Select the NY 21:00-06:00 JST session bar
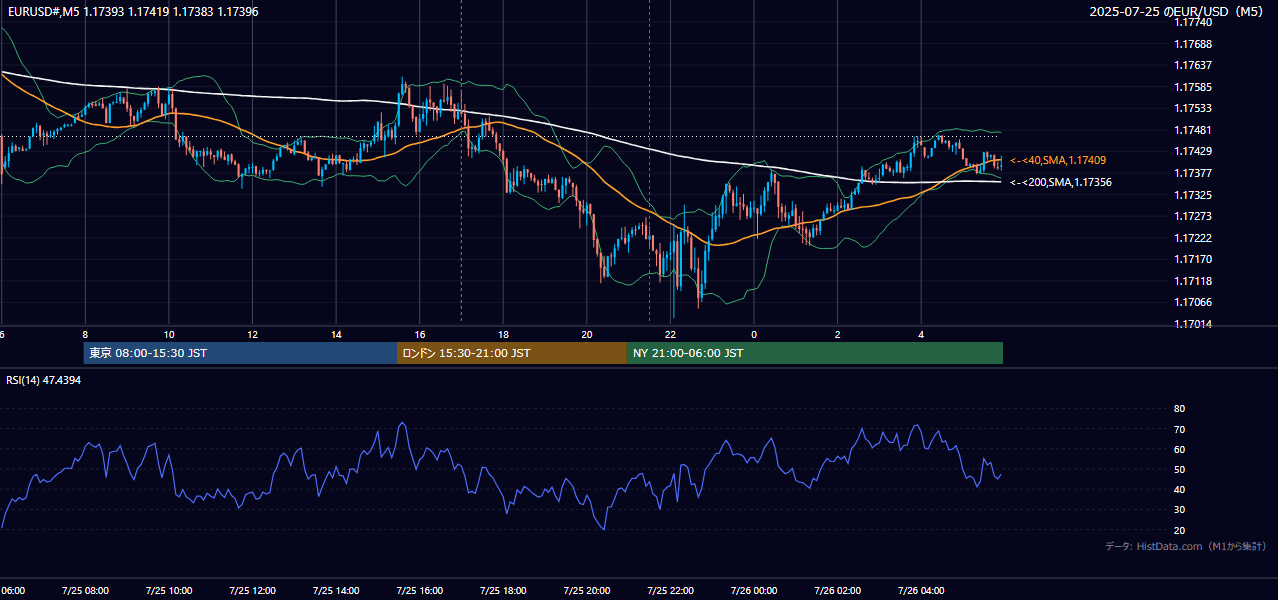 point(815,353)
